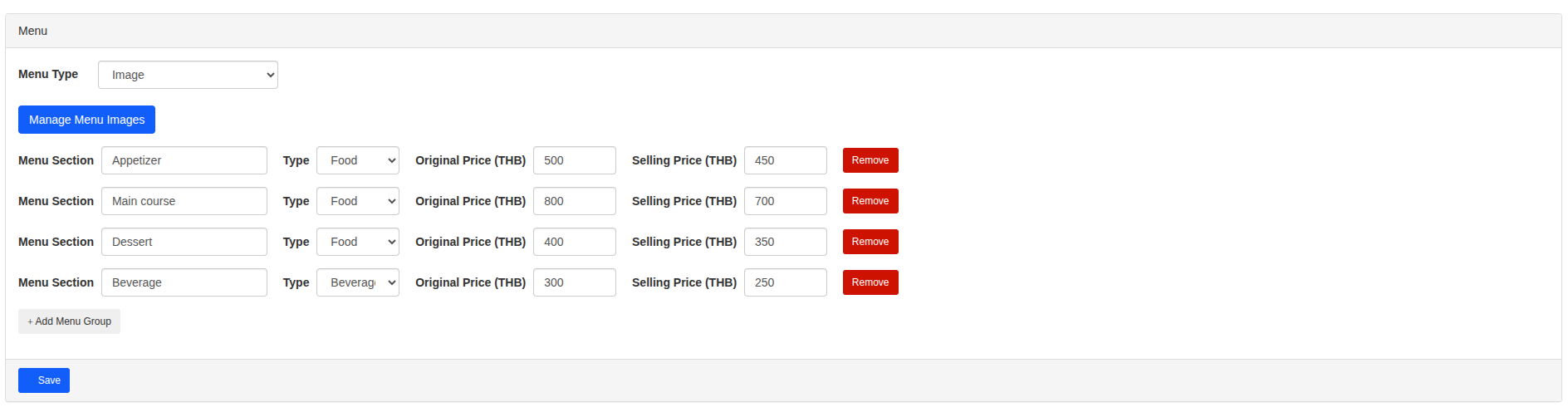
Task: Remove the Dessert menu section
Action: pyautogui.click(x=870, y=242)
